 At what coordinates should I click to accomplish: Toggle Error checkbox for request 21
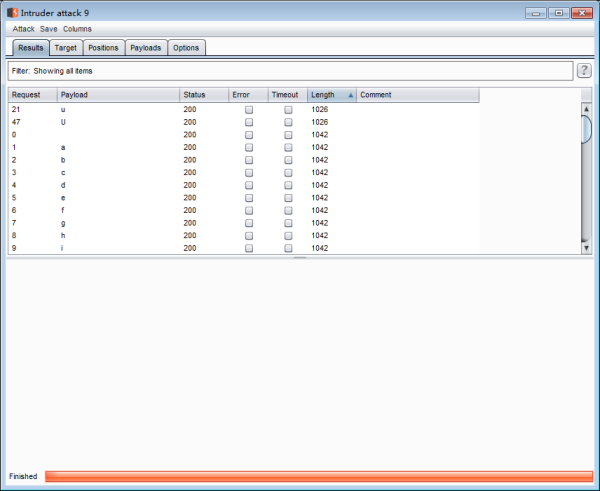pyautogui.click(x=249, y=108)
